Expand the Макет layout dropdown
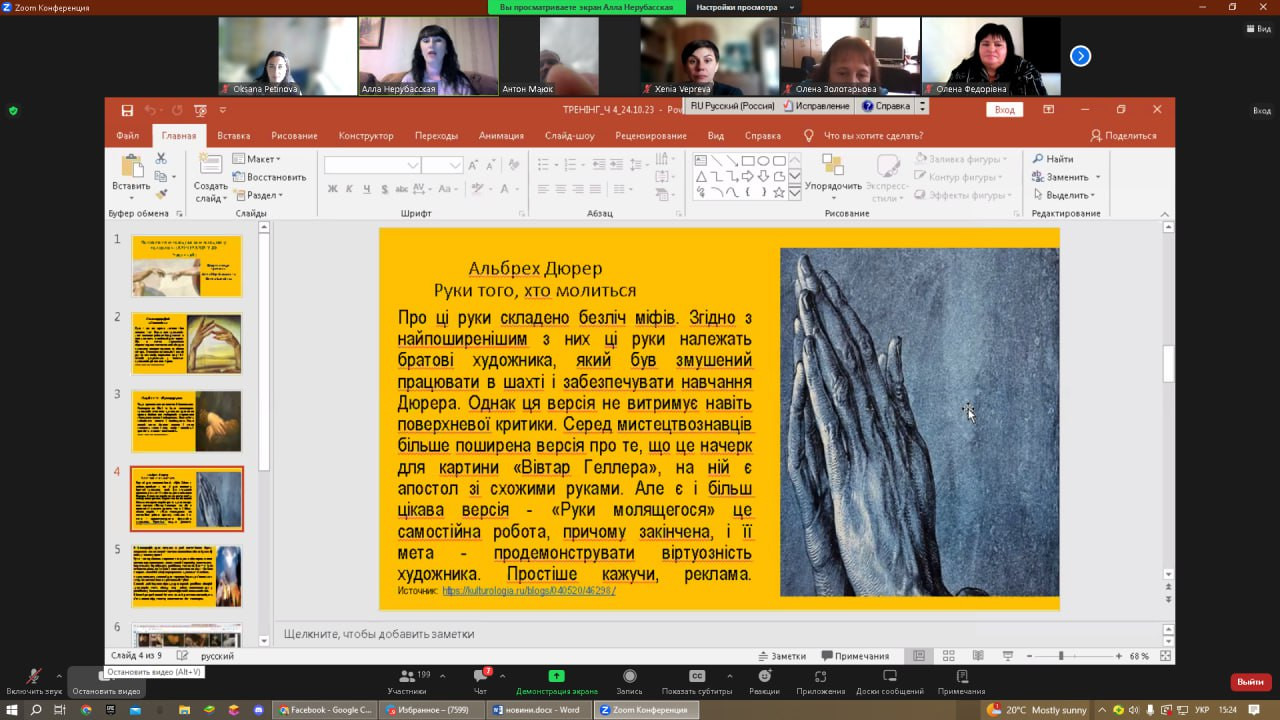Image resolution: width=1280 pixels, height=720 pixels. click(x=262, y=159)
